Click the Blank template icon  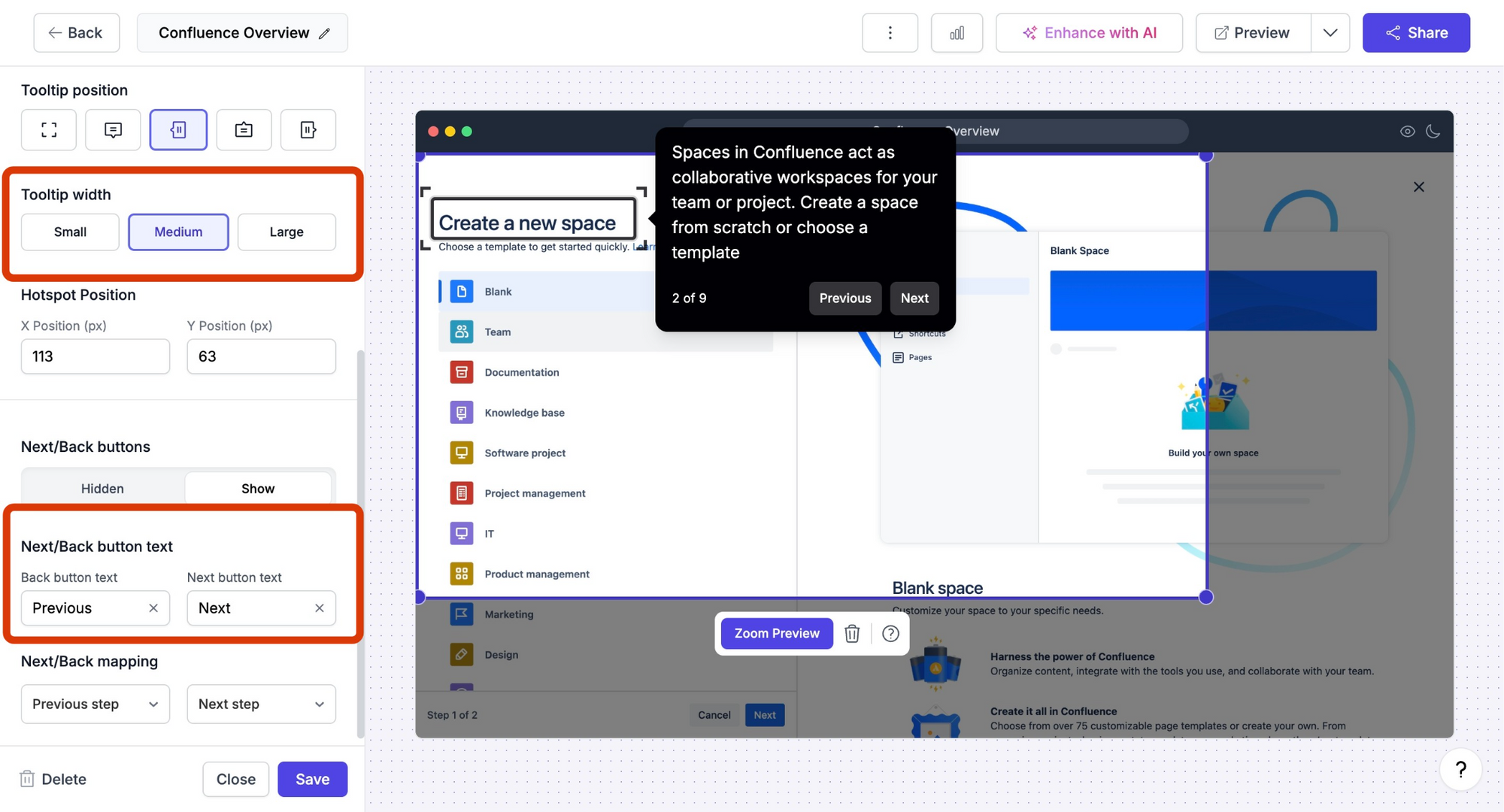pos(462,291)
